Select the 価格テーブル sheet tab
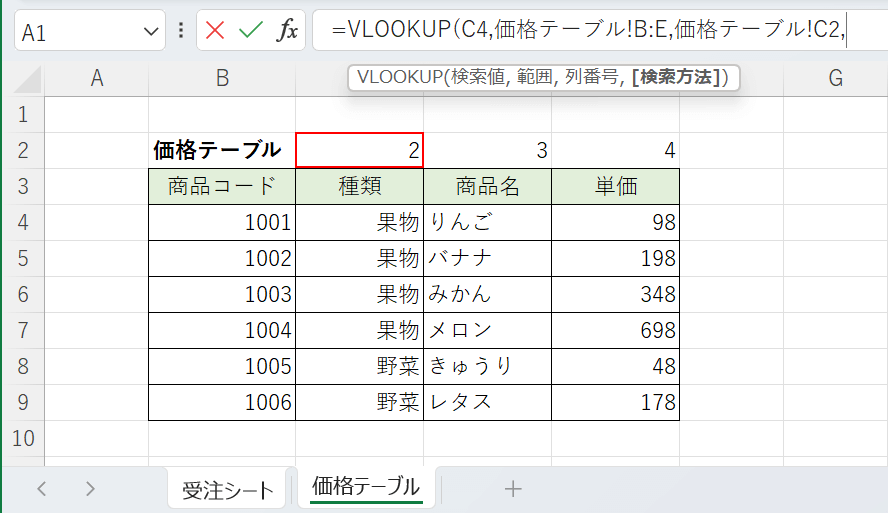This screenshot has height=513, width=888. click(366, 487)
